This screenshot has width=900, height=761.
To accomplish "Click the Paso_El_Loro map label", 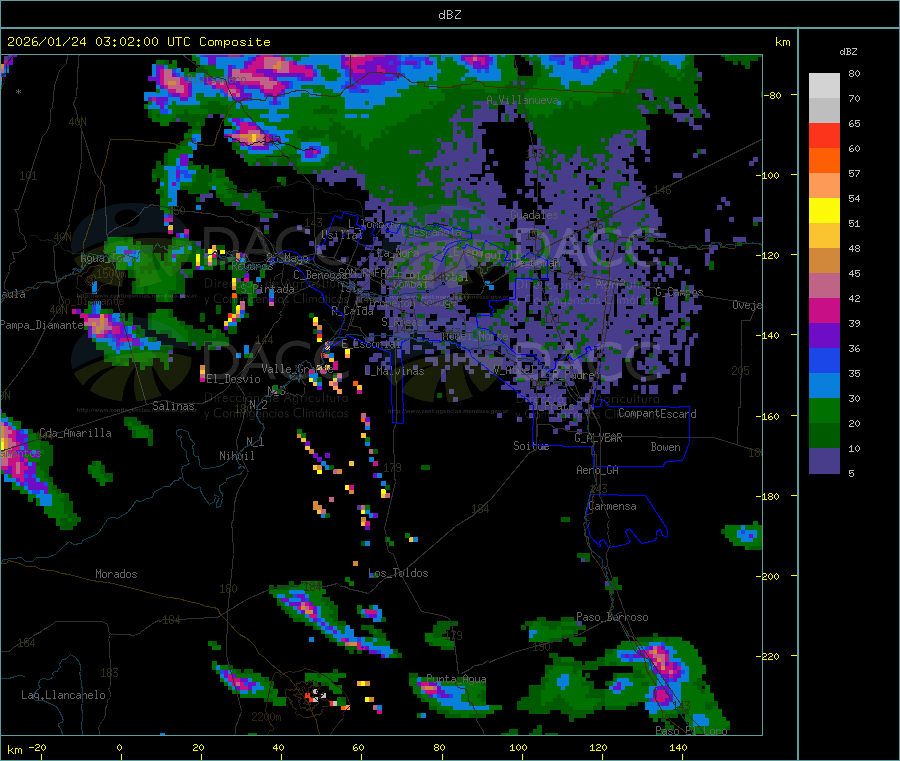I will [x=691, y=731].
